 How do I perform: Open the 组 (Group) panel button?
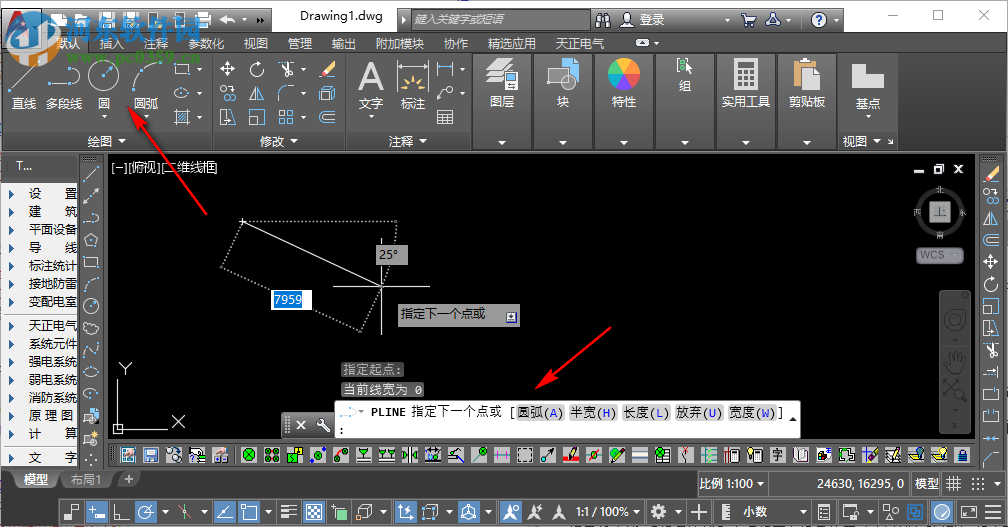[x=685, y=76]
